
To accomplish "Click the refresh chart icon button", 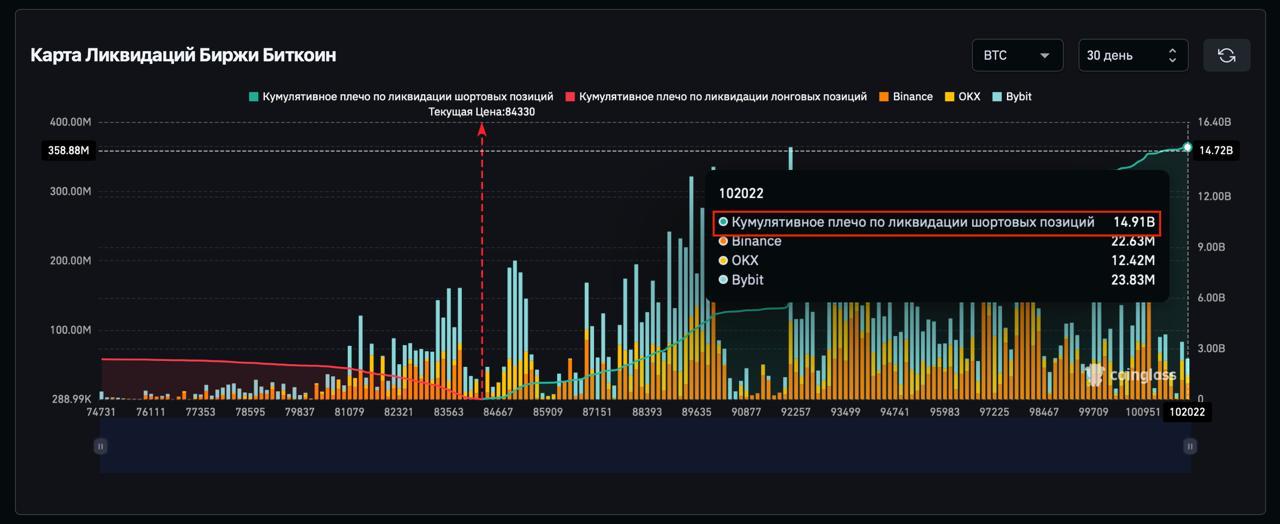I will (x=1226, y=56).
